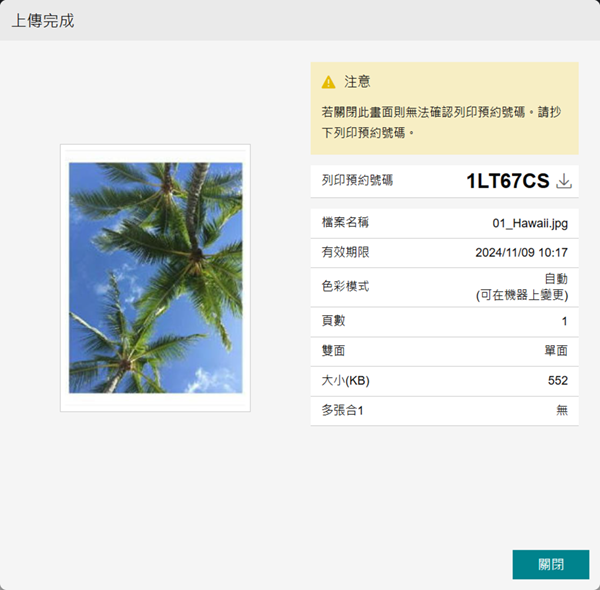The image size is (600, 590).
Task: Click the yellow warning triangle icon
Action: click(328, 82)
